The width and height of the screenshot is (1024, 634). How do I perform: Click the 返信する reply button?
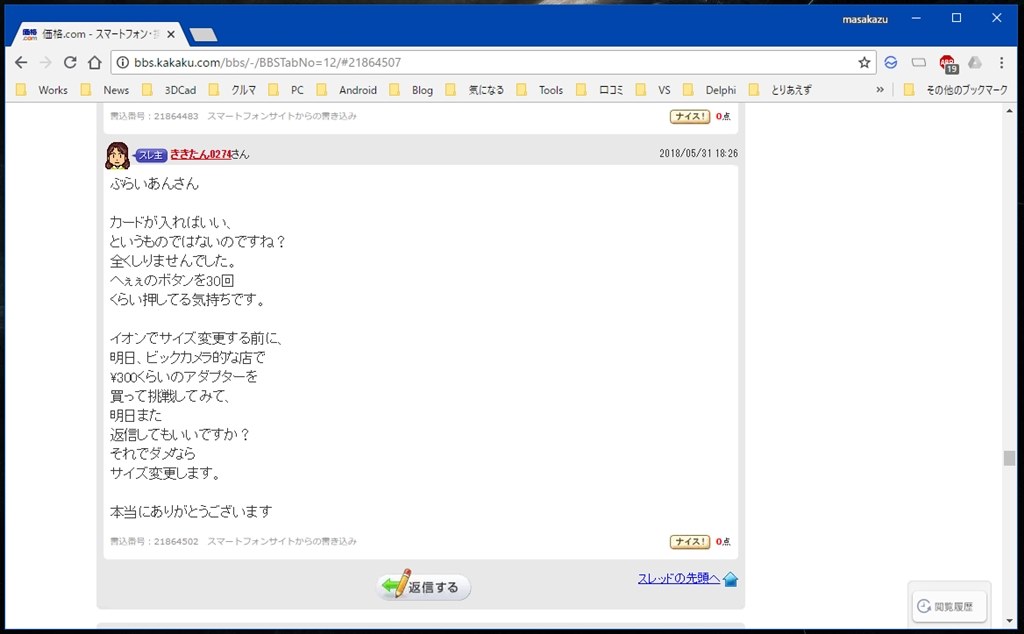pos(424,586)
